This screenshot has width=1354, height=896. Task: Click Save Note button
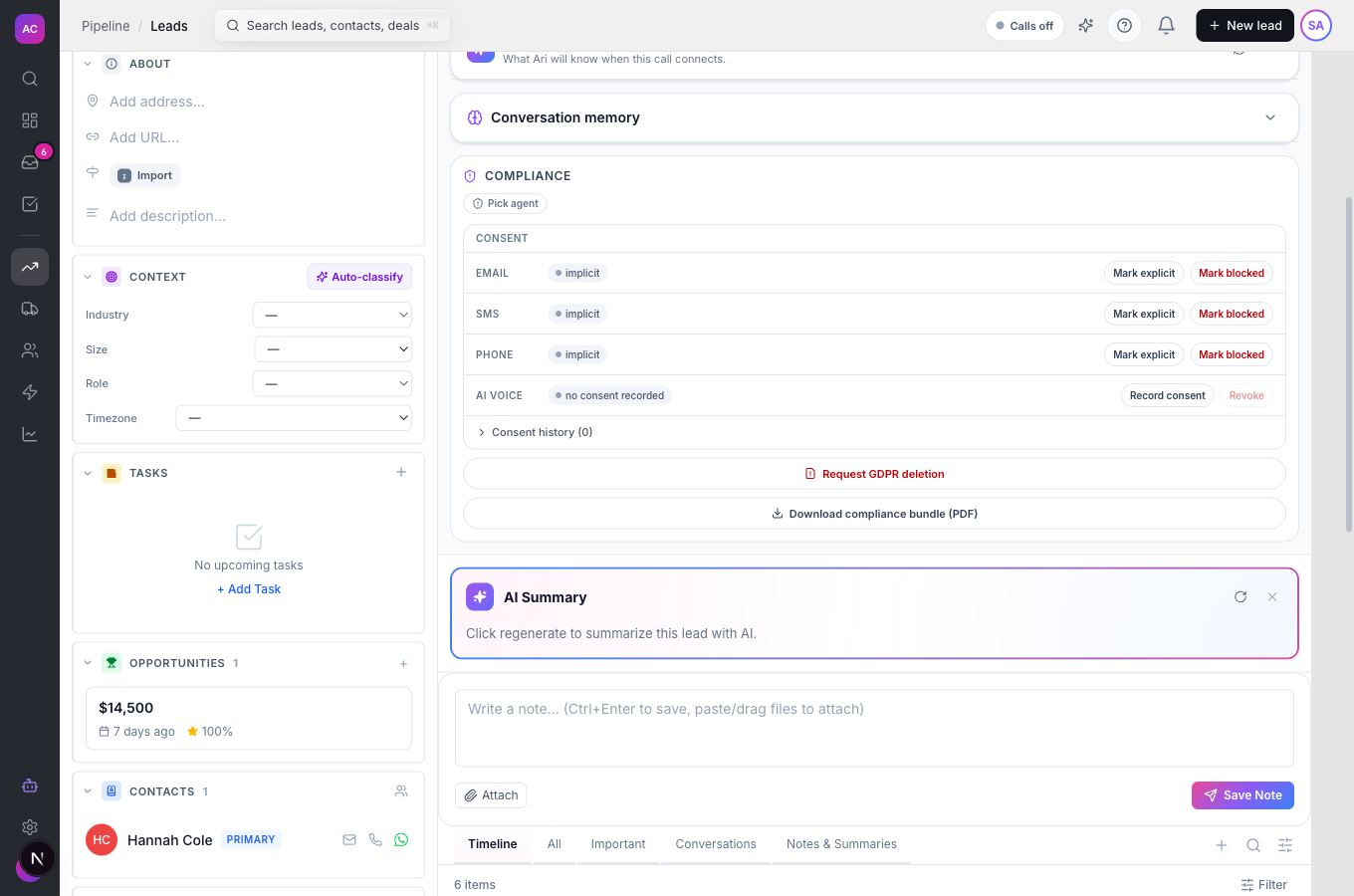point(1242,795)
